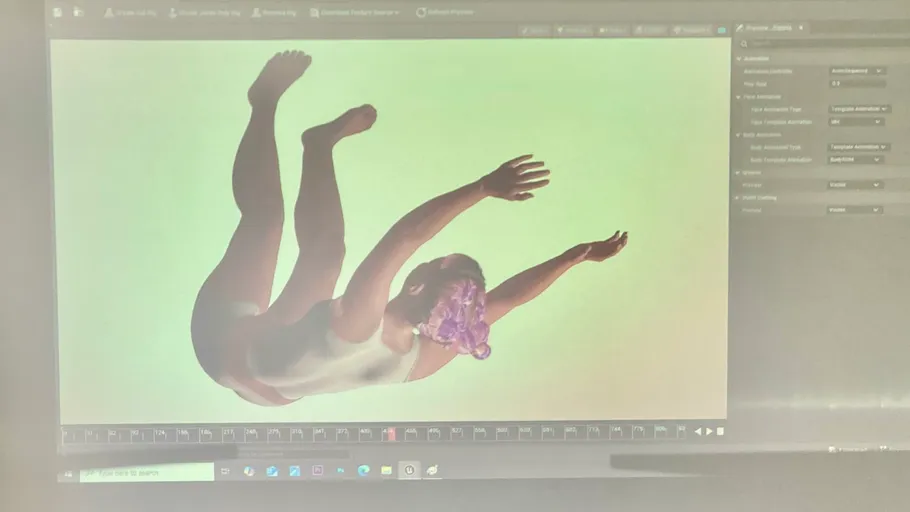The width and height of the screenshot is (910, 512).
Task: Click the Play Rate label
Action: pyautogui.click(x=755, y=84)
